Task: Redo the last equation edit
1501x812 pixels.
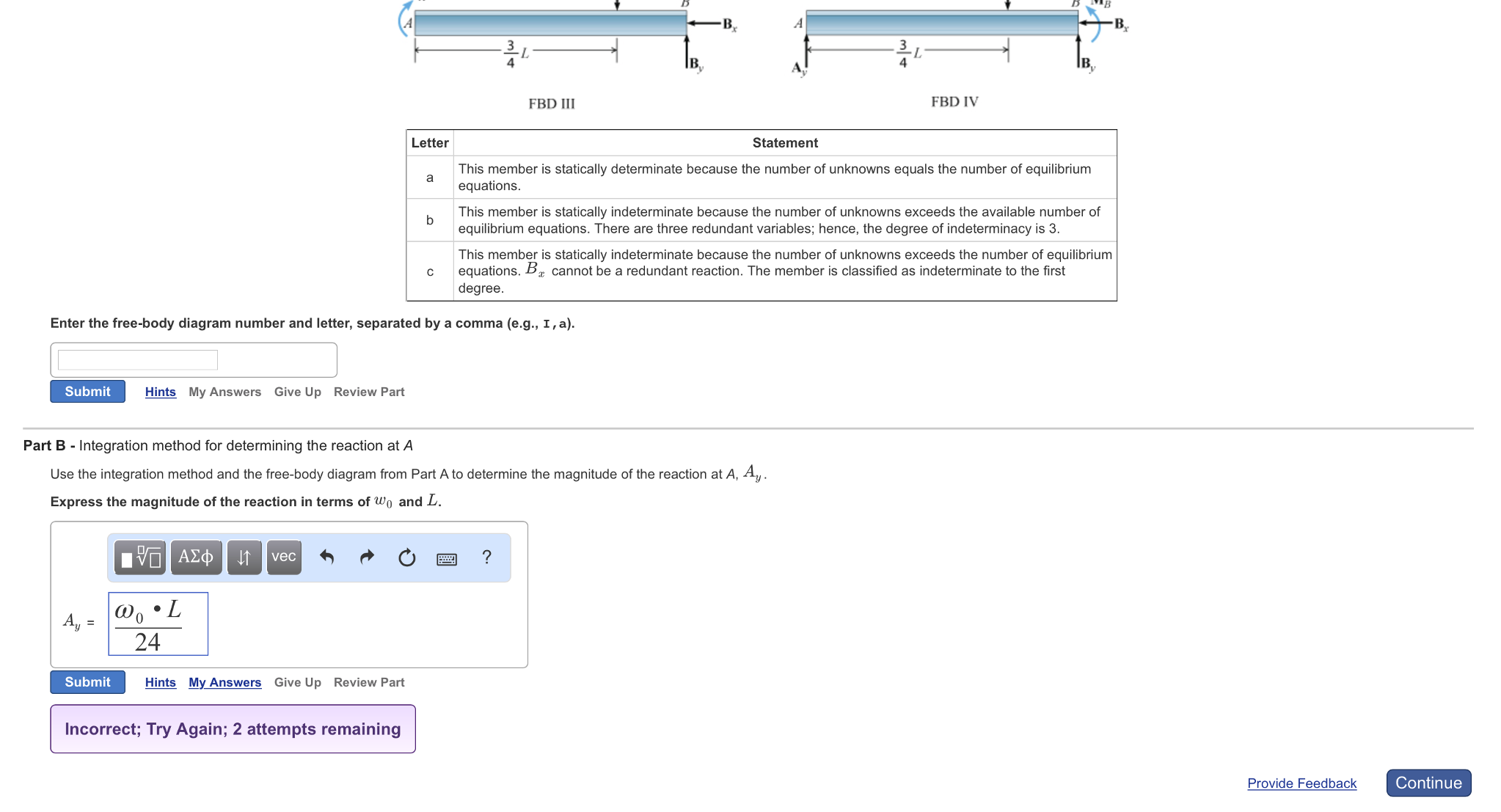Action: tap(366, 557)
